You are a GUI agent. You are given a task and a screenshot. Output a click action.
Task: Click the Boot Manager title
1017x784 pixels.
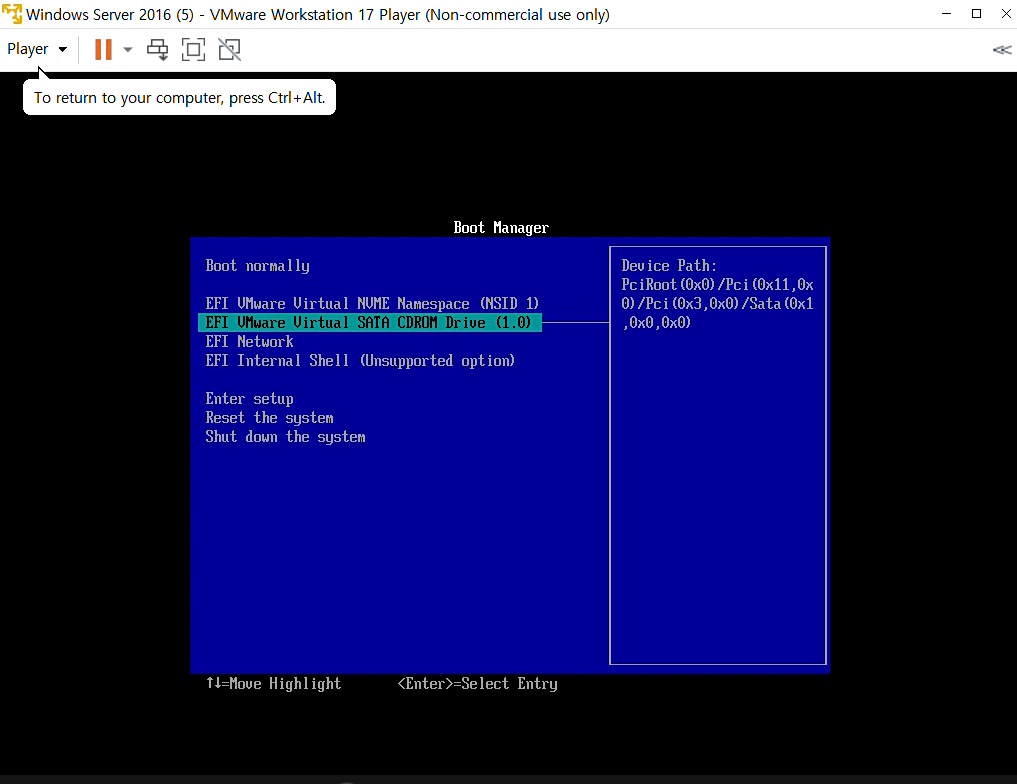501,228
